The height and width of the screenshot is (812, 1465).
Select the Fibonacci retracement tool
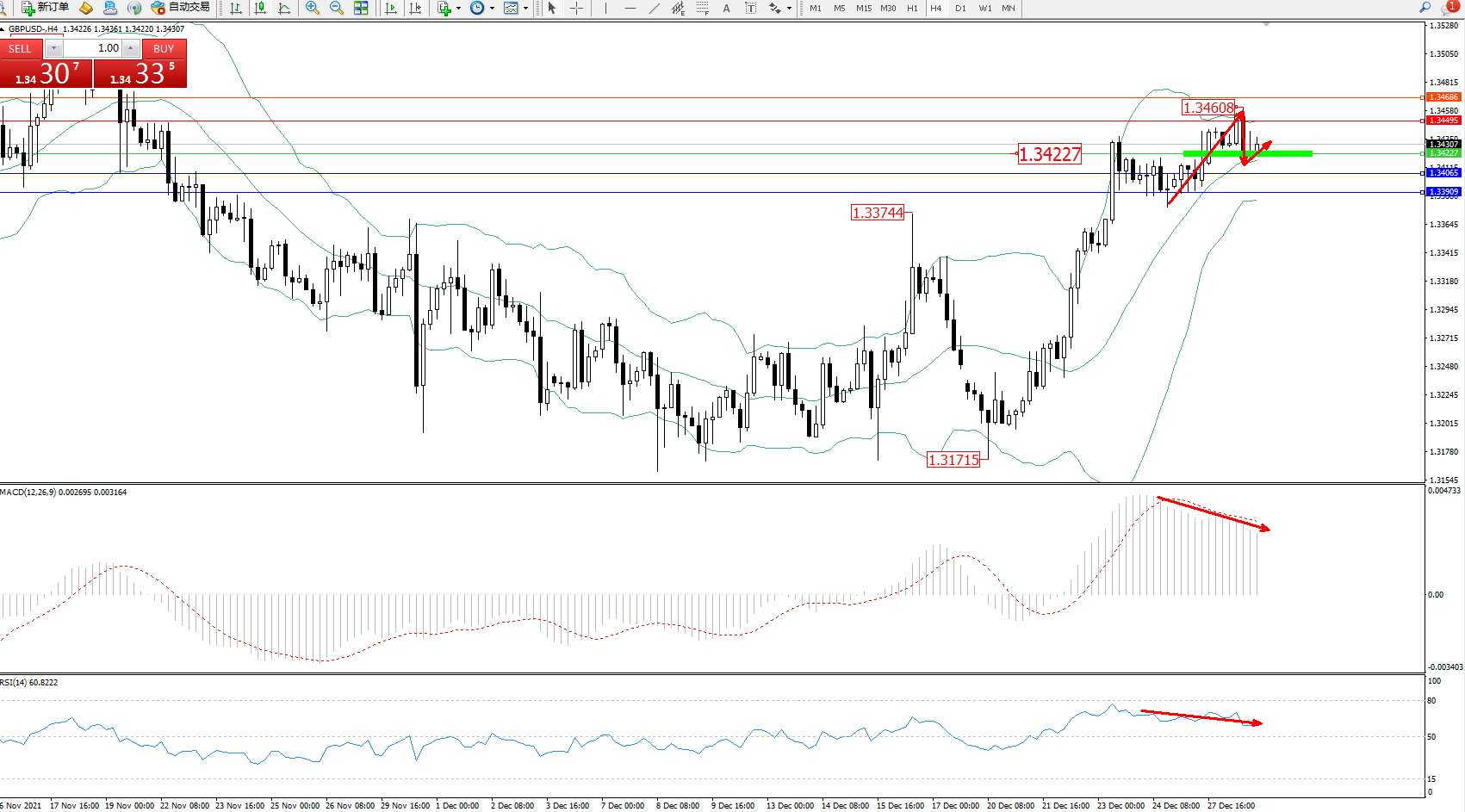(x=703, y=8)
